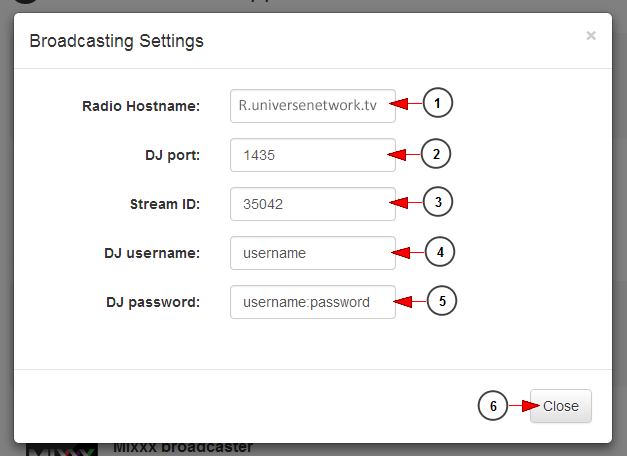Click the circled number 6 annotation marker

click(x=493, y=406)
